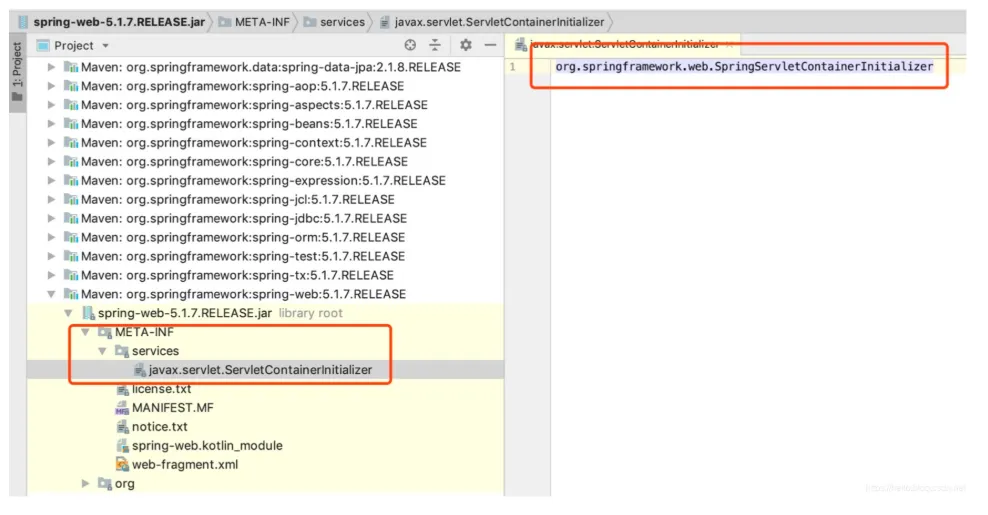This screenshot has width=988, height=515.
Task: Click the spring-orm library icon
Action: coord(71,237)
